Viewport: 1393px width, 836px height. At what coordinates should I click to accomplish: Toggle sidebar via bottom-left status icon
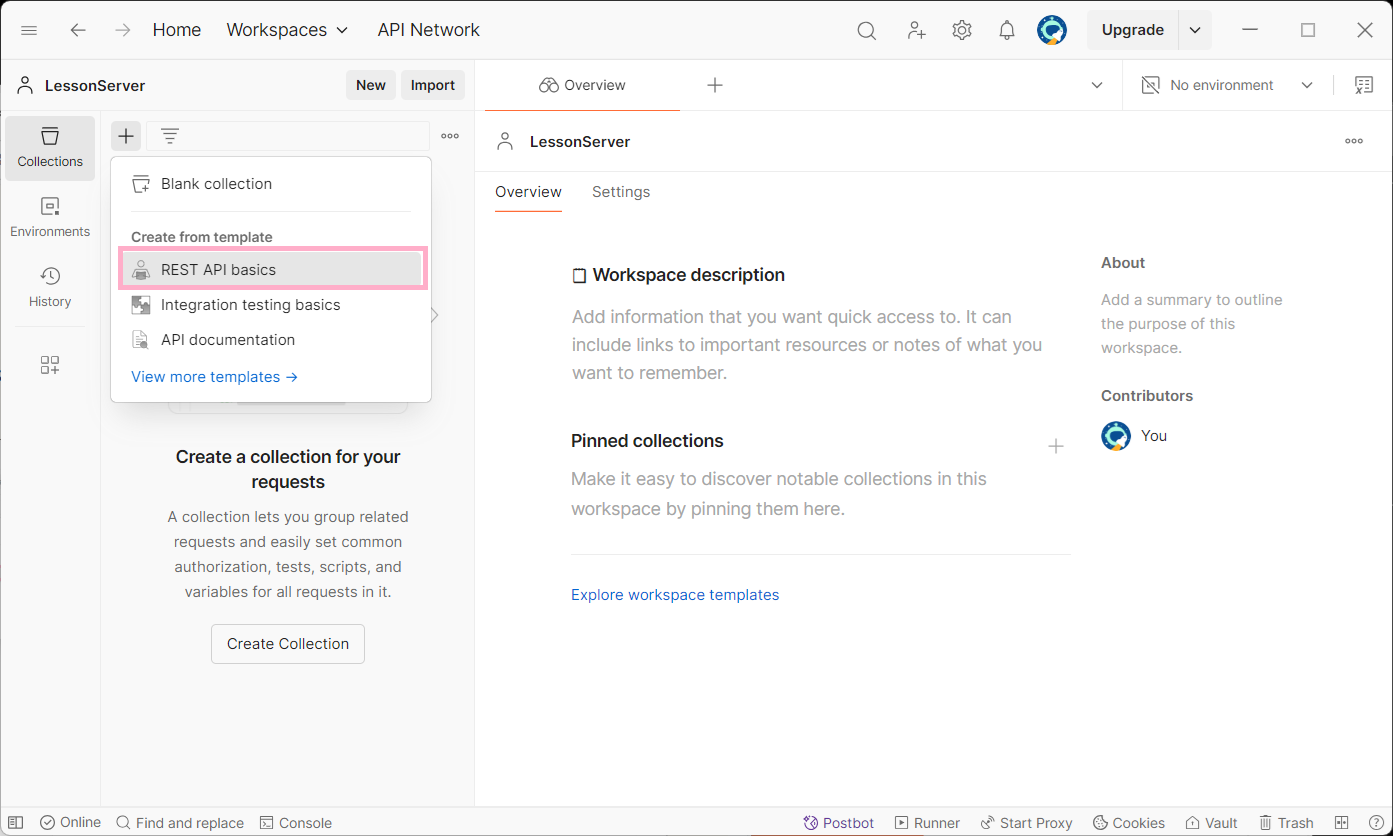coord(16,823)
